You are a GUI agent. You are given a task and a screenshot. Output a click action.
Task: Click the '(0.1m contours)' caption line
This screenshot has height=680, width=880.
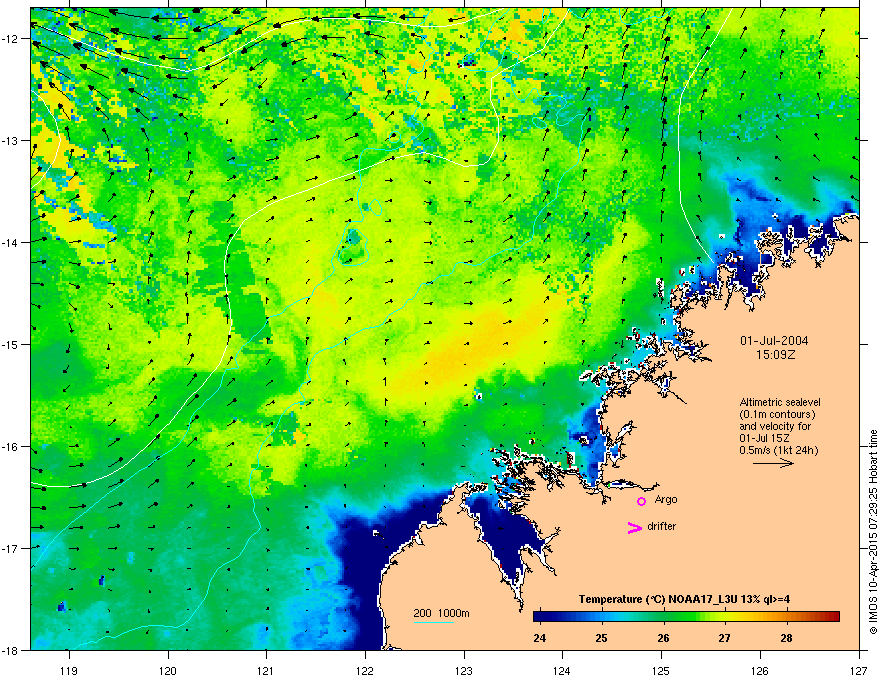[x=778, y=414]
